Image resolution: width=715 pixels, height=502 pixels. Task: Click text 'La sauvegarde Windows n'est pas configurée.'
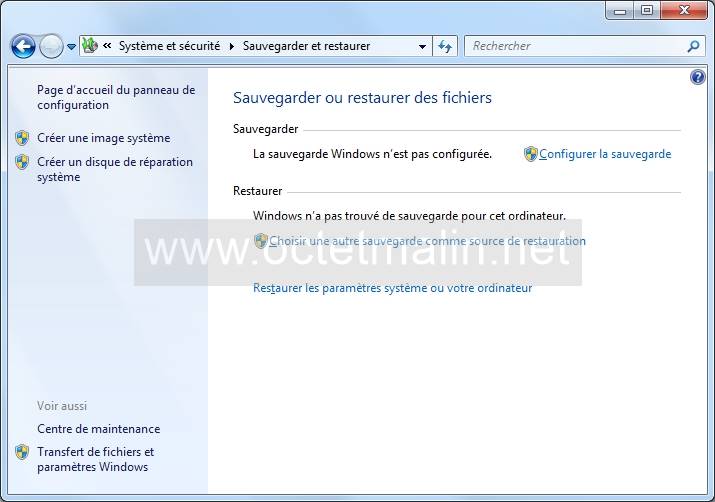373,154
